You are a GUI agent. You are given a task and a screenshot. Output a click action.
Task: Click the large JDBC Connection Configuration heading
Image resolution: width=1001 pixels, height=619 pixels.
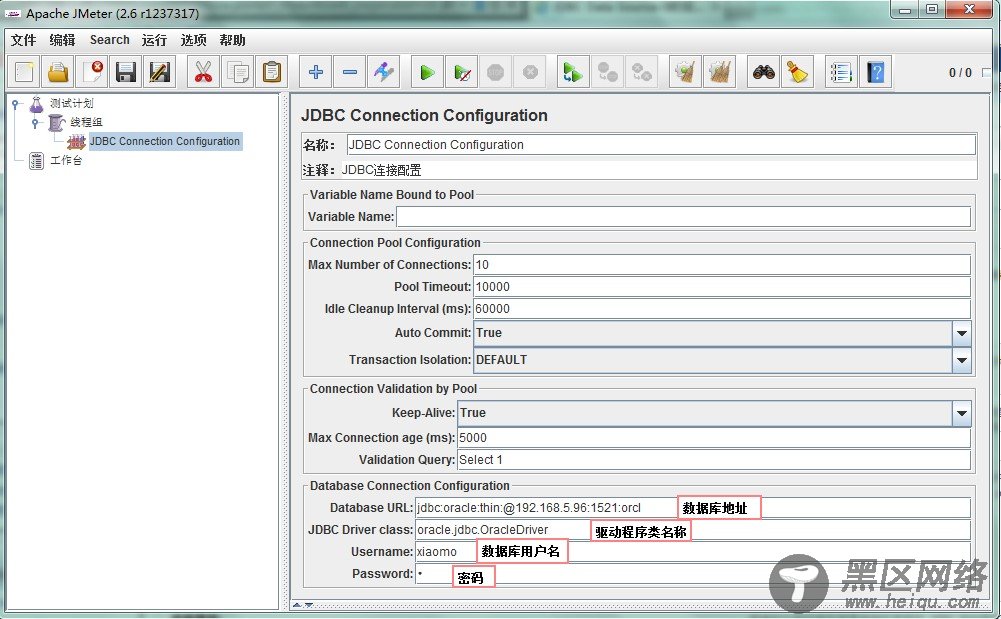(x=425, y=116)
